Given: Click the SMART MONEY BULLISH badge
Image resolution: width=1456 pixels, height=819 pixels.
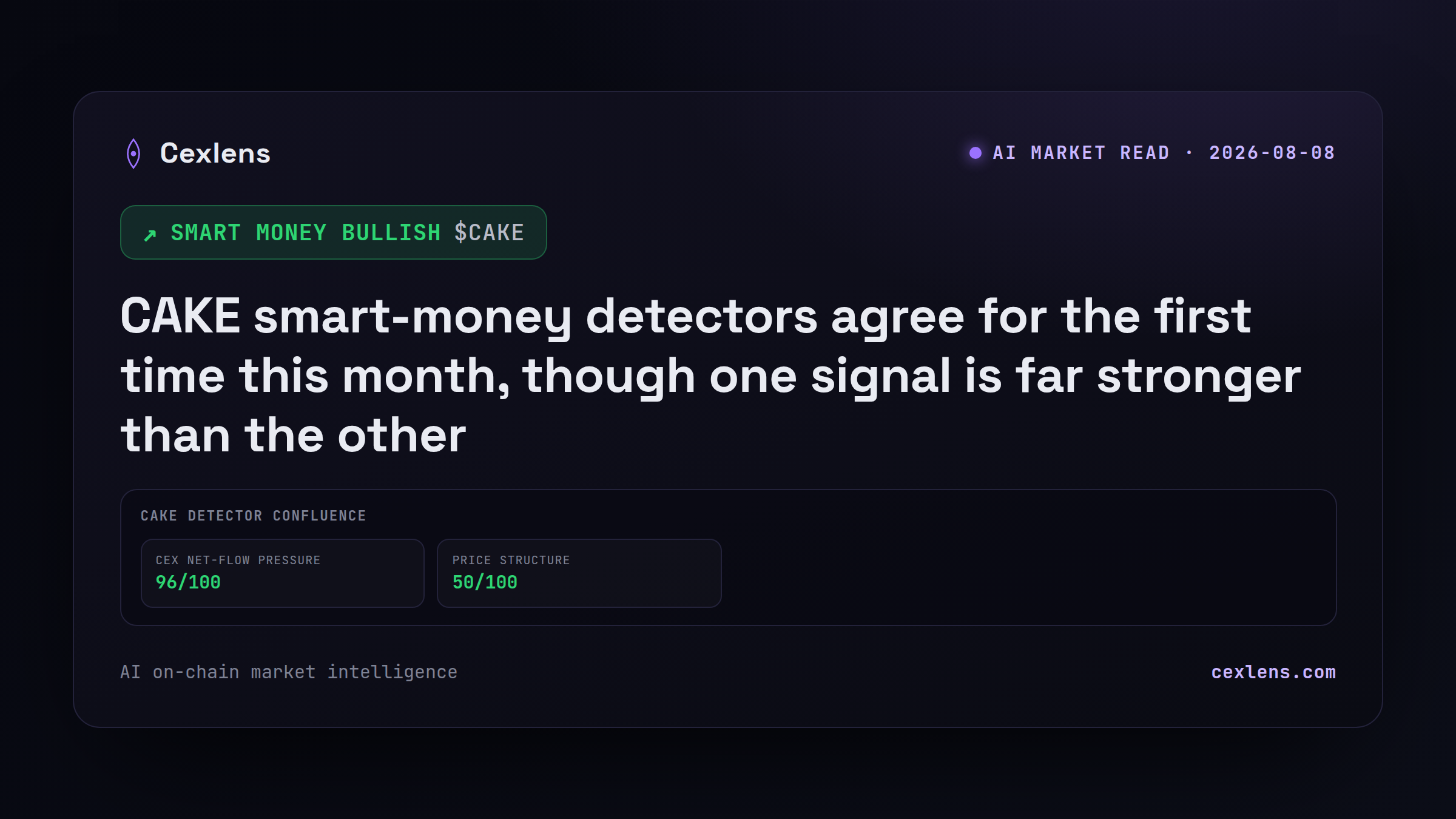Looking at the screenshot, I should [x=334, y=232].
